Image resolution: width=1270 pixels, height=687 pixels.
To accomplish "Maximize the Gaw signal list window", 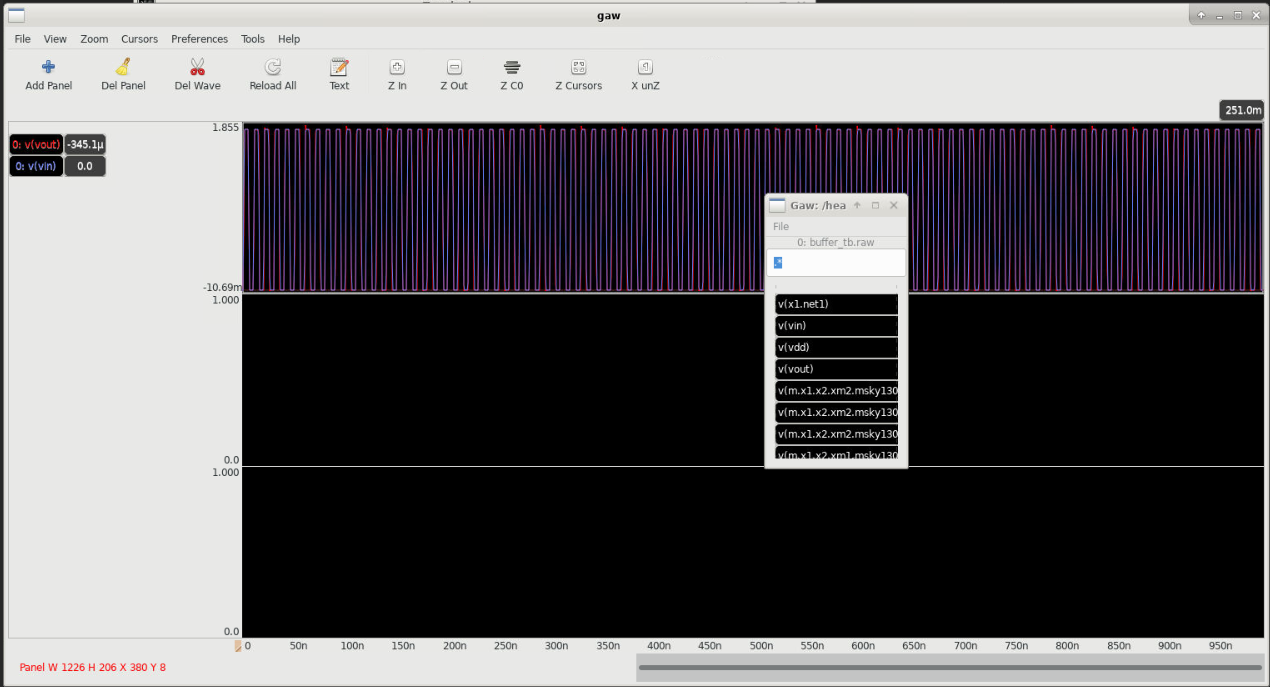I will tap(875, 205).
